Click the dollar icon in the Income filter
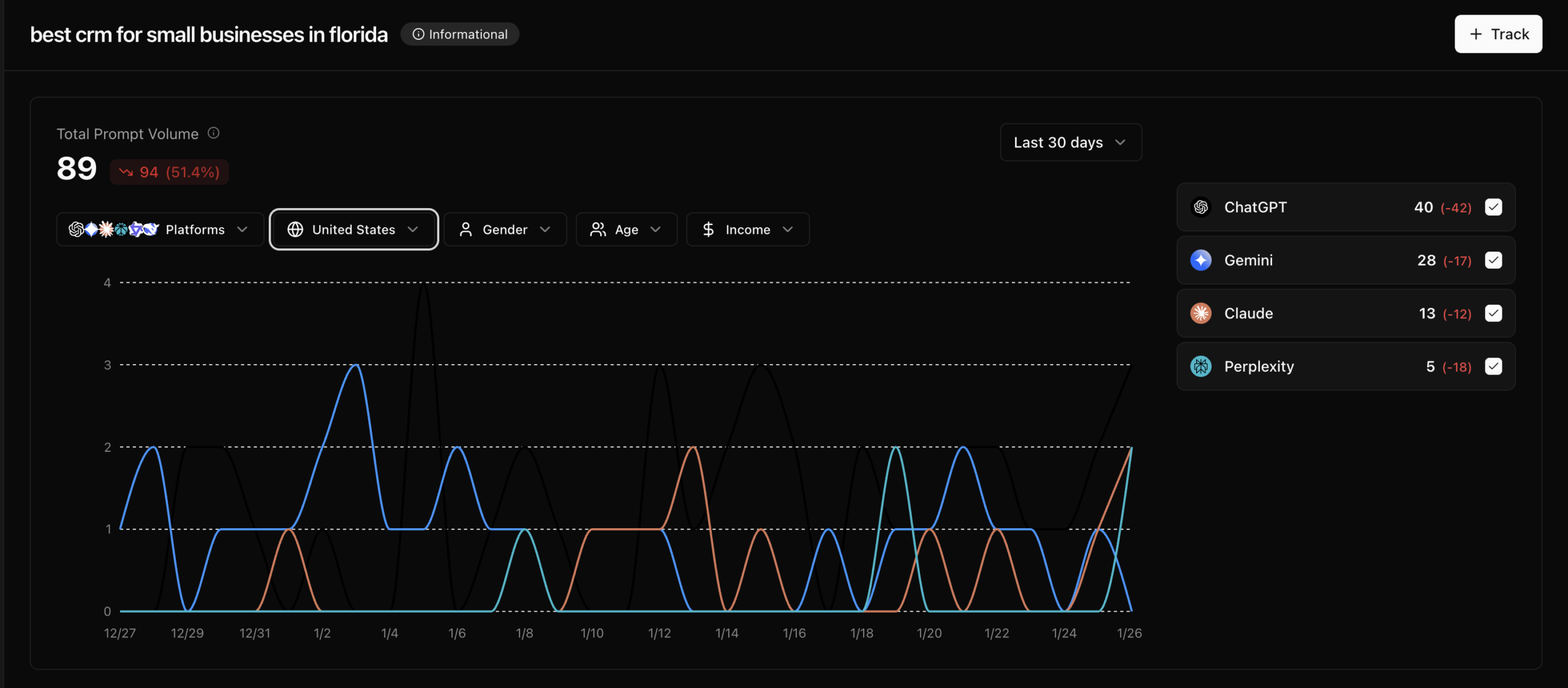The width and height of the screenshot is (1568, 688). tap(709, 229)
